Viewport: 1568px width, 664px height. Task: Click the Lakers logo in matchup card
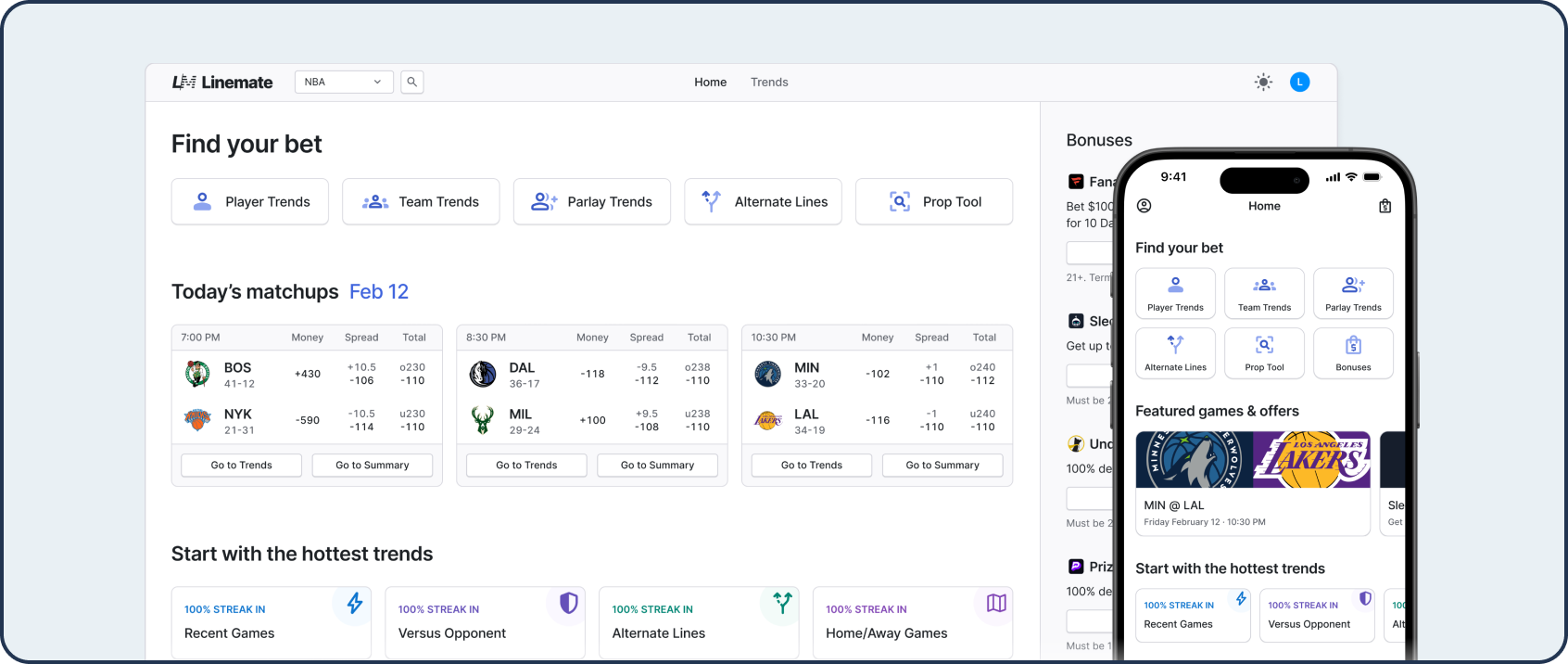click(768, 420)
